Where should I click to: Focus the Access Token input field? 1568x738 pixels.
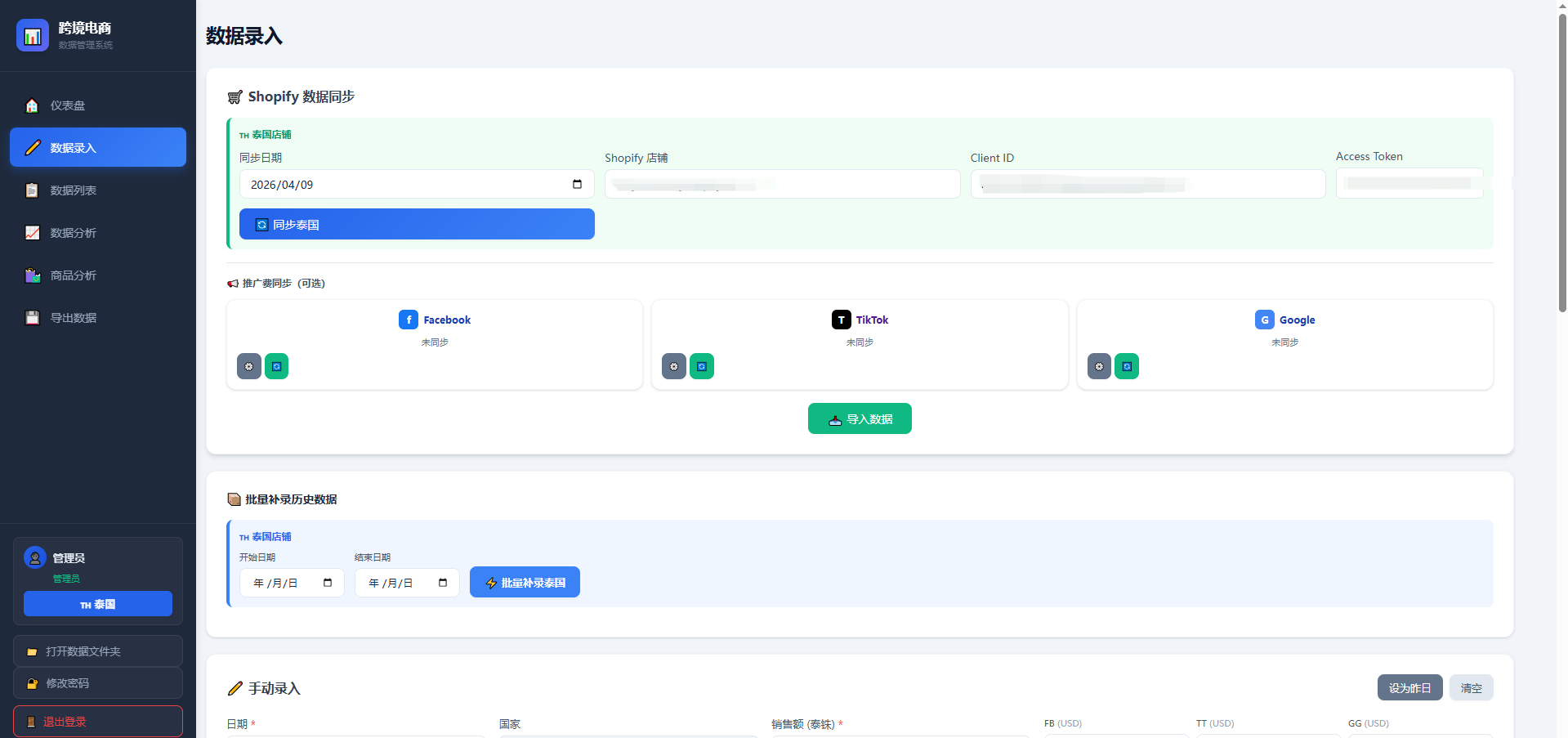pos(1409,183)
